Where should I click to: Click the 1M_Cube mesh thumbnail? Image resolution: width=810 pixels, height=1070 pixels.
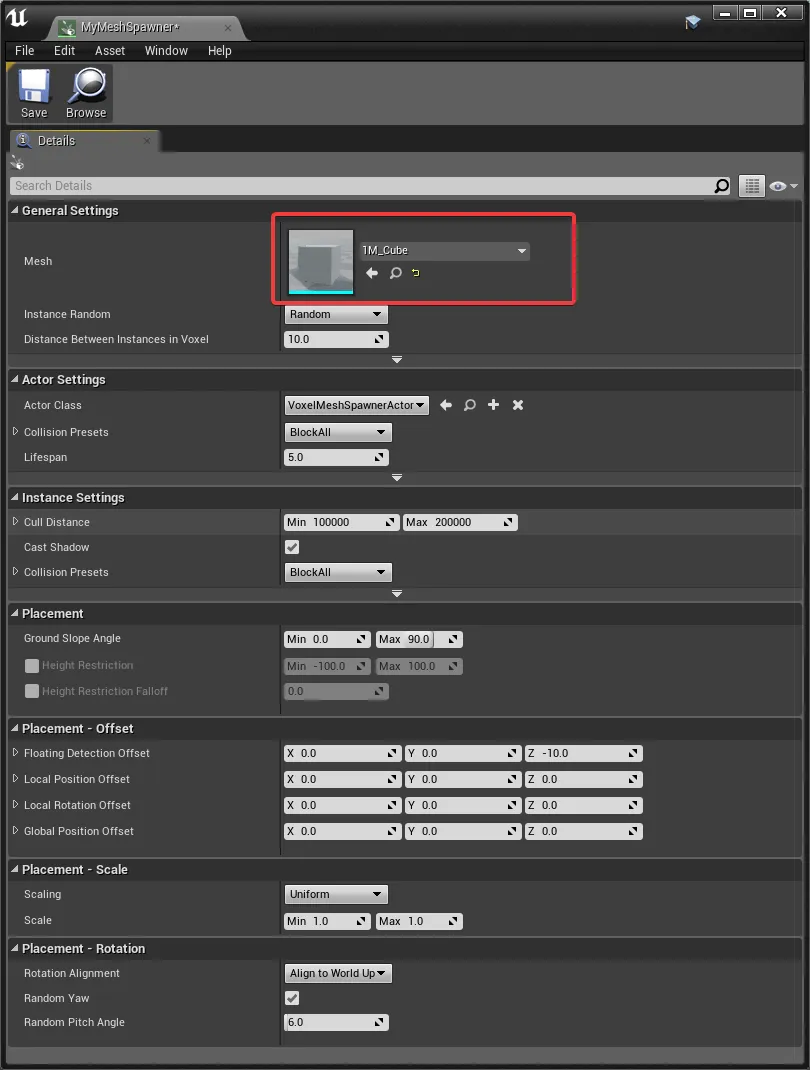[321, 262]
